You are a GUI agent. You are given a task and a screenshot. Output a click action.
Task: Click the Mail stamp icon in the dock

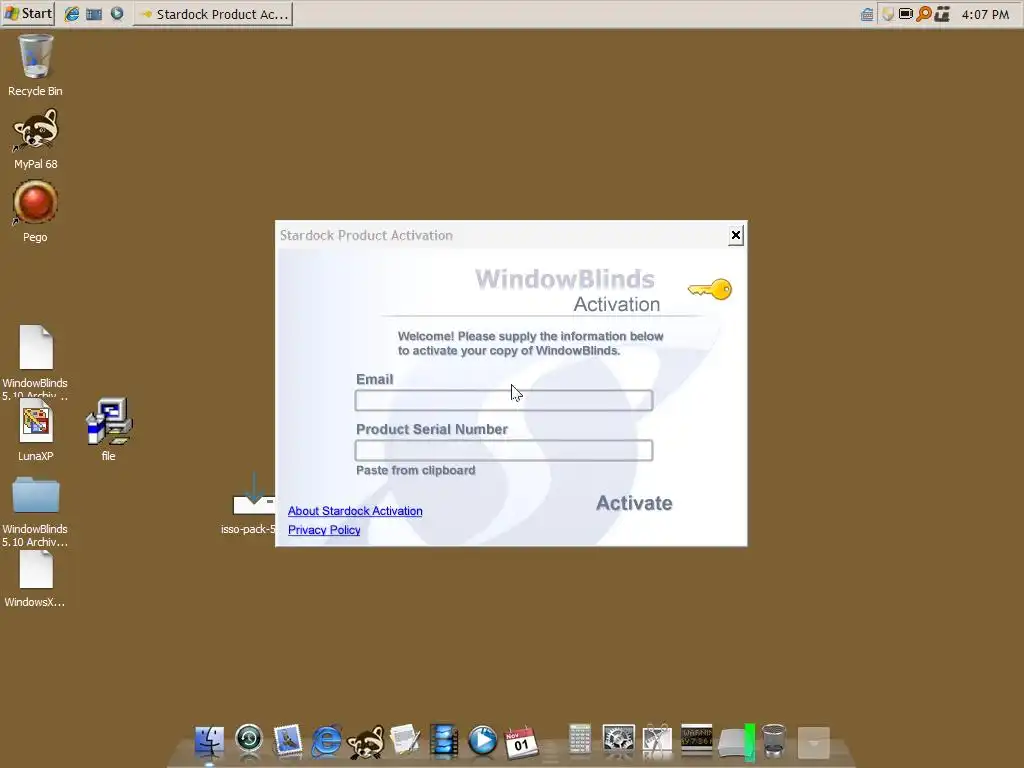click(287, 741)
